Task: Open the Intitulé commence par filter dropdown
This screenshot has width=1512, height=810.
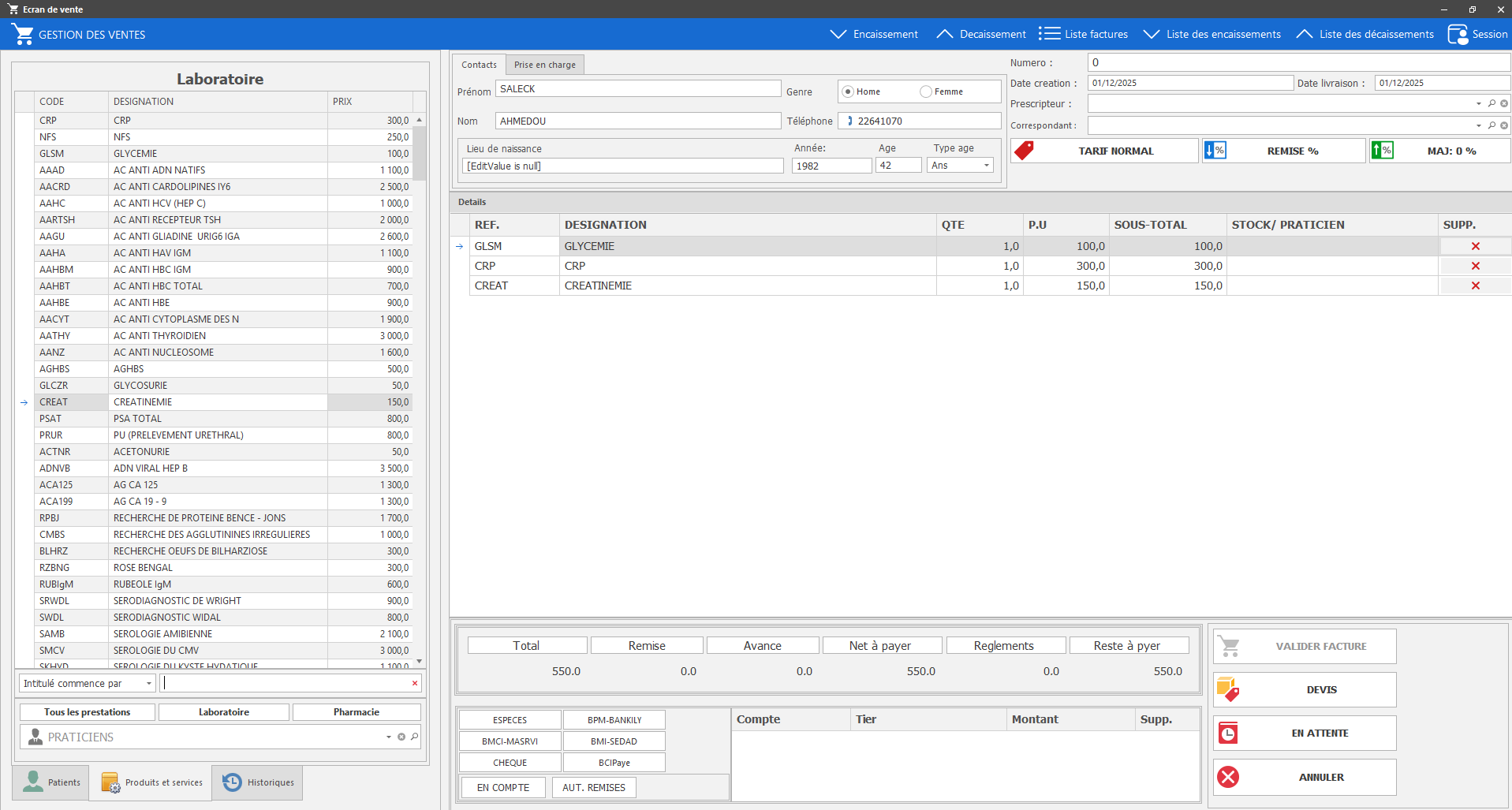Action: pos(148,684)
